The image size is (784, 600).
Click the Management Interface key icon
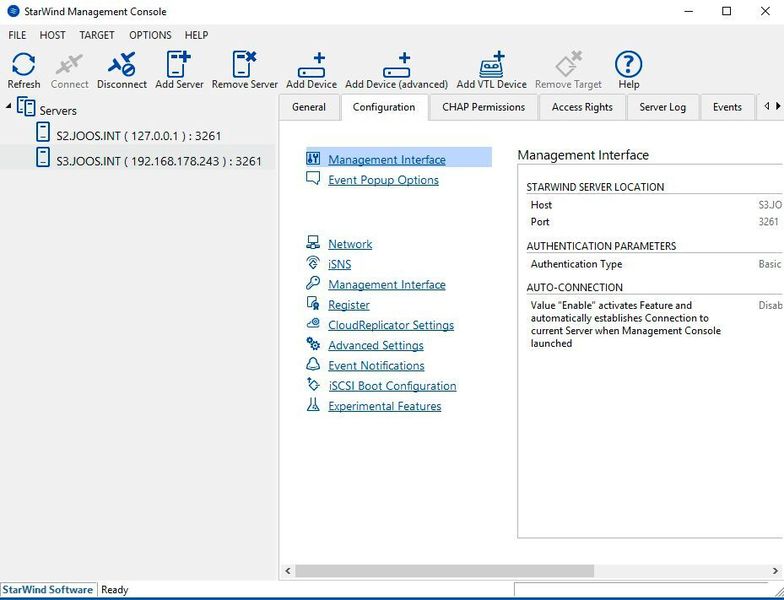(313, 283)
